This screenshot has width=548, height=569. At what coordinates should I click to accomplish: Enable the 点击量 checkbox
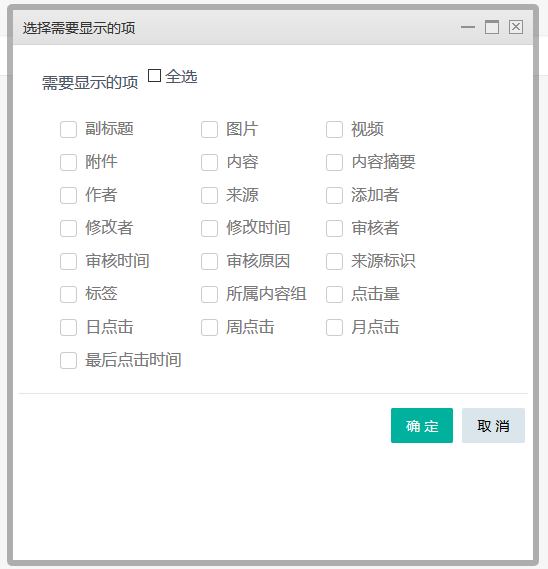point(334,294)
